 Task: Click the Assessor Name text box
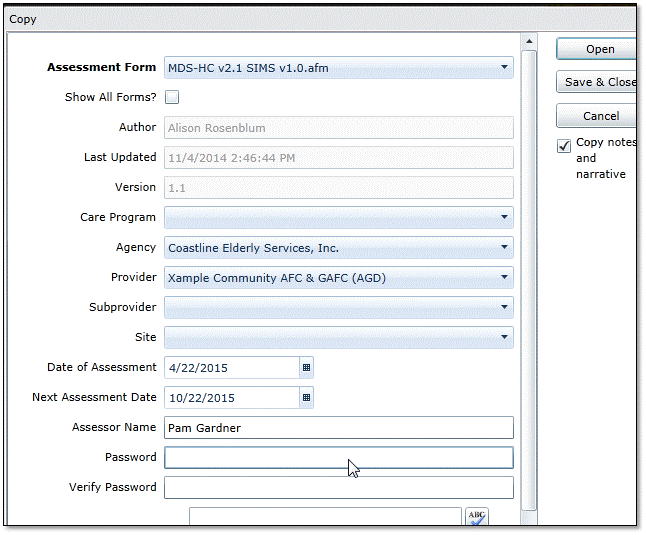338,427
